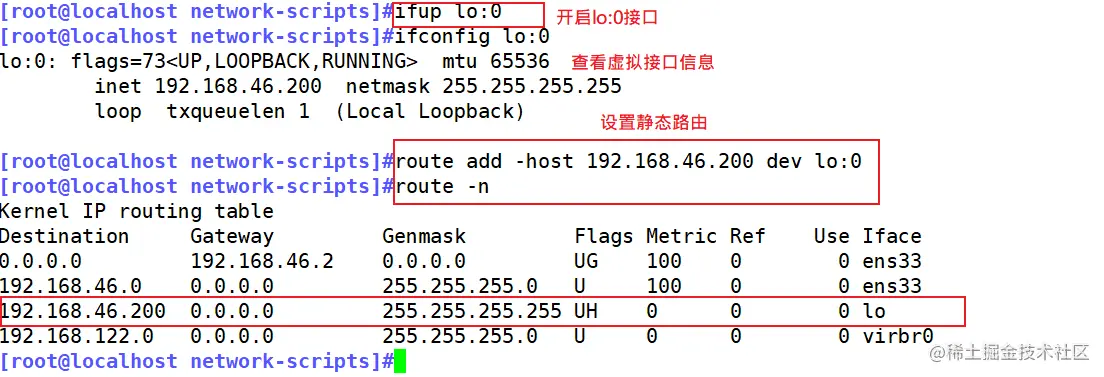Click the 'lo' interface name in table

874,311
